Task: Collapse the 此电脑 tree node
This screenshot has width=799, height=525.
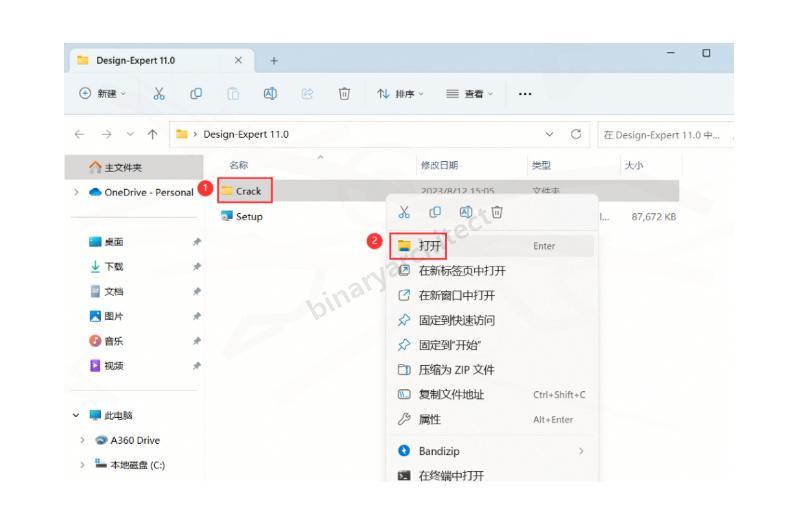Action: point(76,415)
